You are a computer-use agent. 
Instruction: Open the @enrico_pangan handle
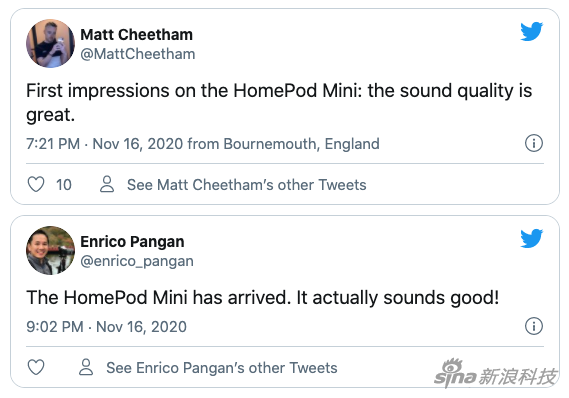[x=137, y=261]
